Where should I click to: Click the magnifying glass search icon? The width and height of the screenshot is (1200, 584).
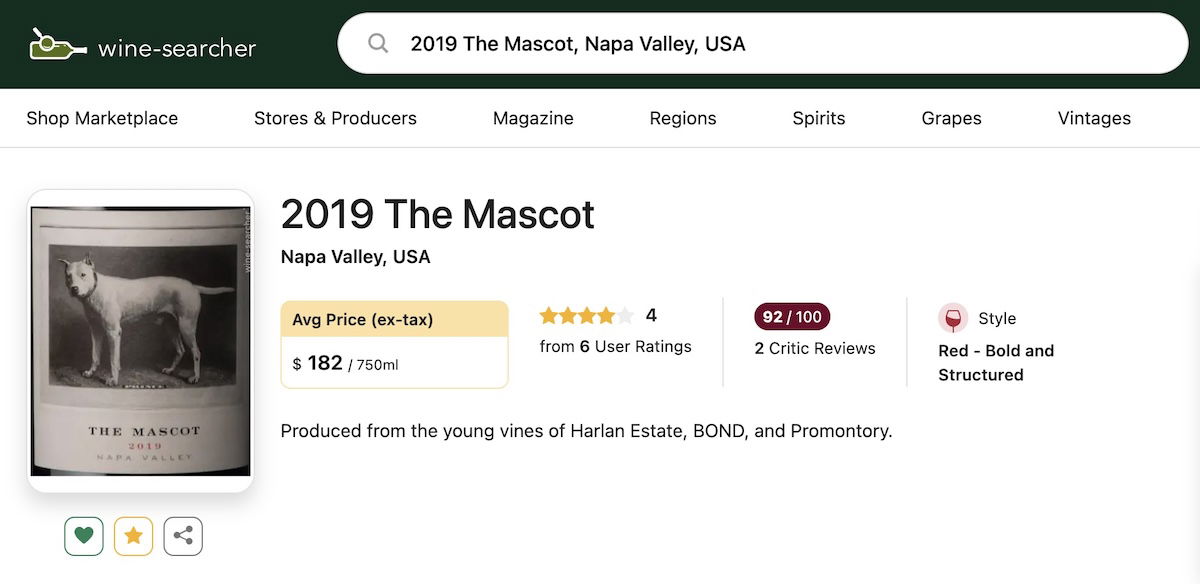tap(378, 43)
